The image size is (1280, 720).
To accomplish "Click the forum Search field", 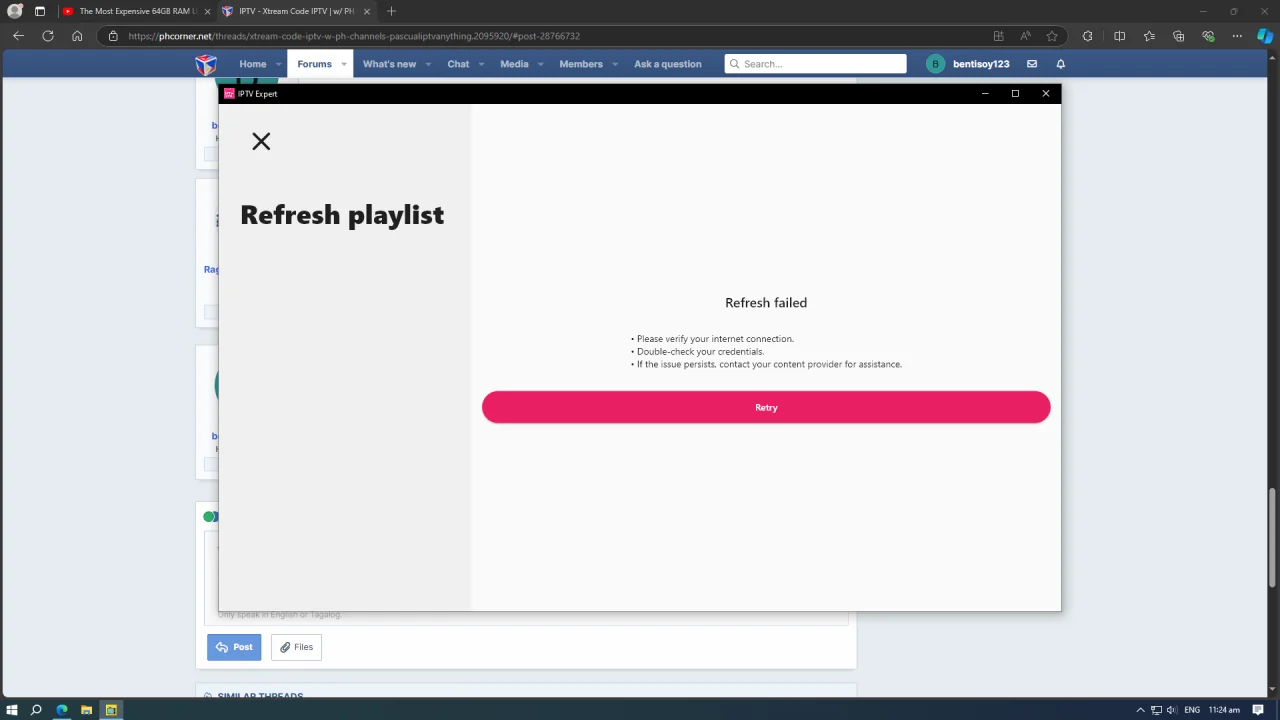I will point(815,64).
